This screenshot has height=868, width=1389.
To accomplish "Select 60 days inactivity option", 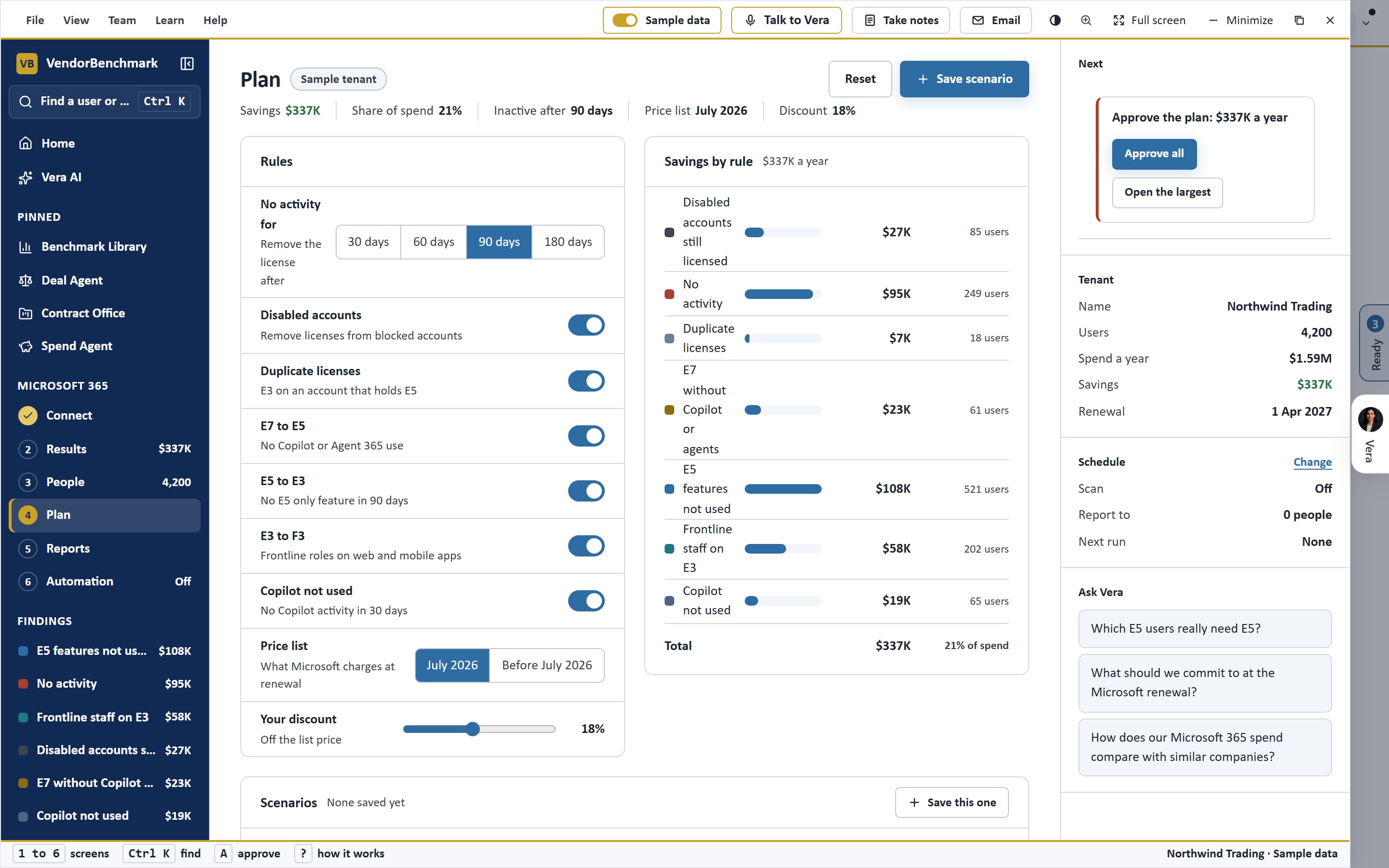I will click(434, 242).
